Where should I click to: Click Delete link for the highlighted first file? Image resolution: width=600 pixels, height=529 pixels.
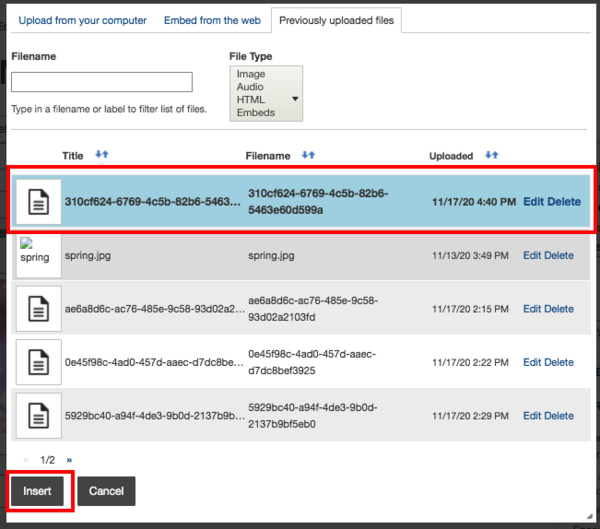562,201
